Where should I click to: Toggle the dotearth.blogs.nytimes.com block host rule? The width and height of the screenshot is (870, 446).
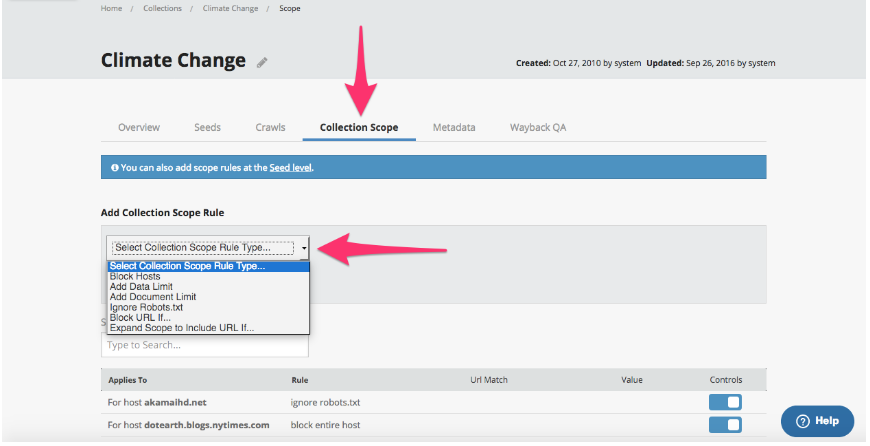[725, 425]
